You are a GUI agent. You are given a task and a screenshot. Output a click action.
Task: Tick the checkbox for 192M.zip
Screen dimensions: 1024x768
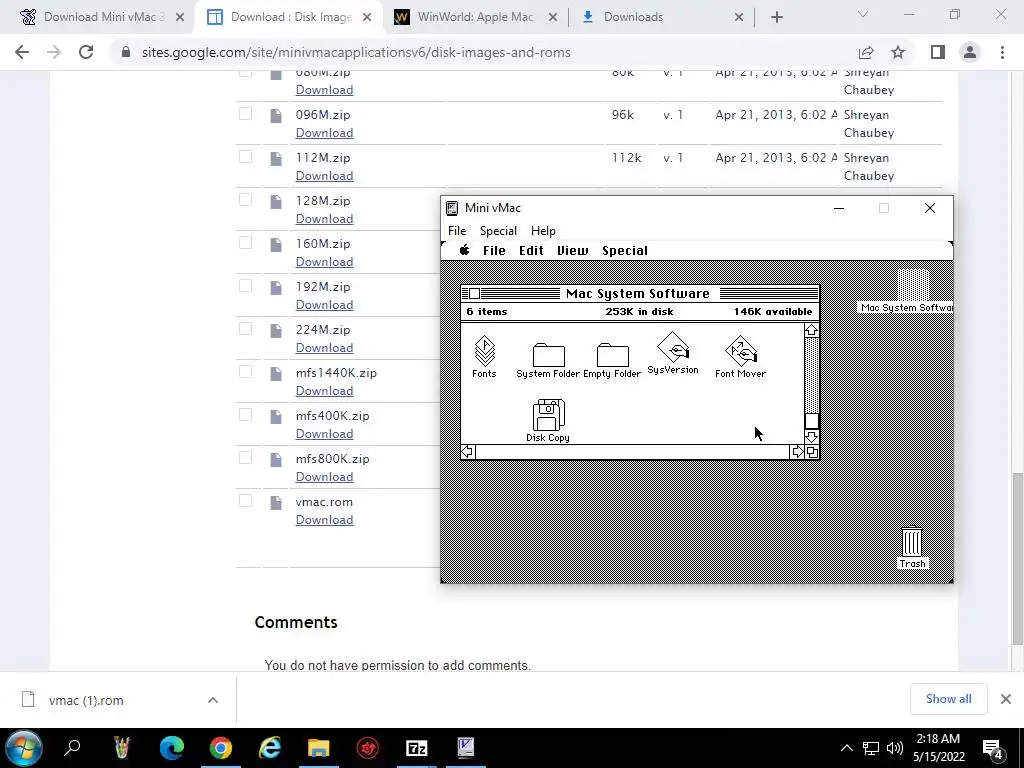[x=246, y=285]
